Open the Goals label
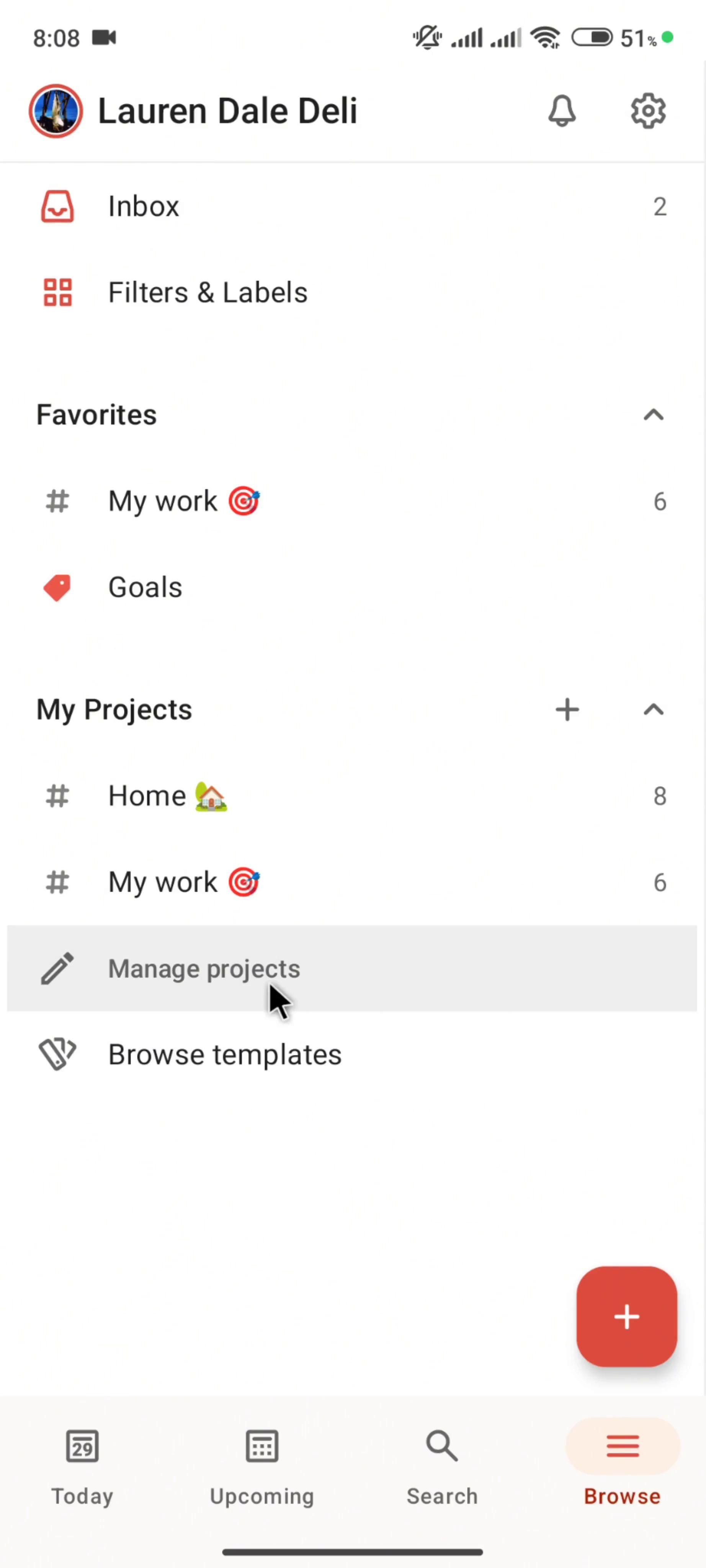The height and width of the screenshot is (1568, 706). (x=145, y=588)
